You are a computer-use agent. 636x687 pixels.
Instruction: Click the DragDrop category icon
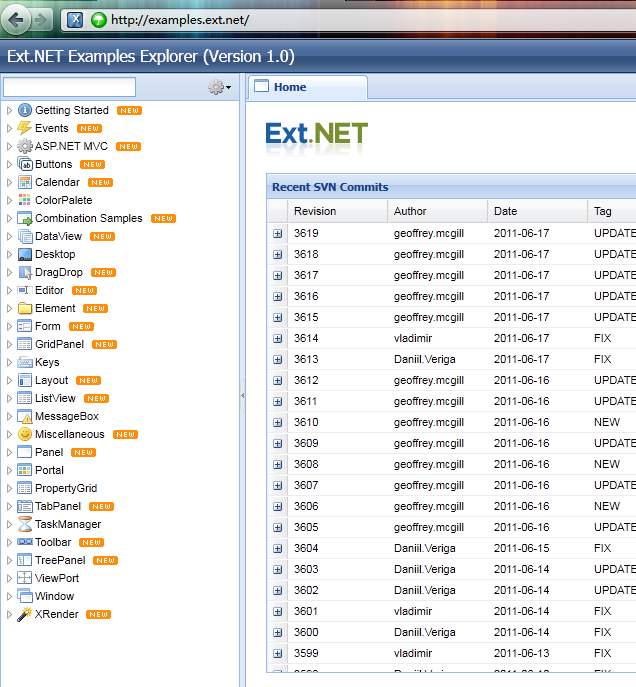[25, 272]
